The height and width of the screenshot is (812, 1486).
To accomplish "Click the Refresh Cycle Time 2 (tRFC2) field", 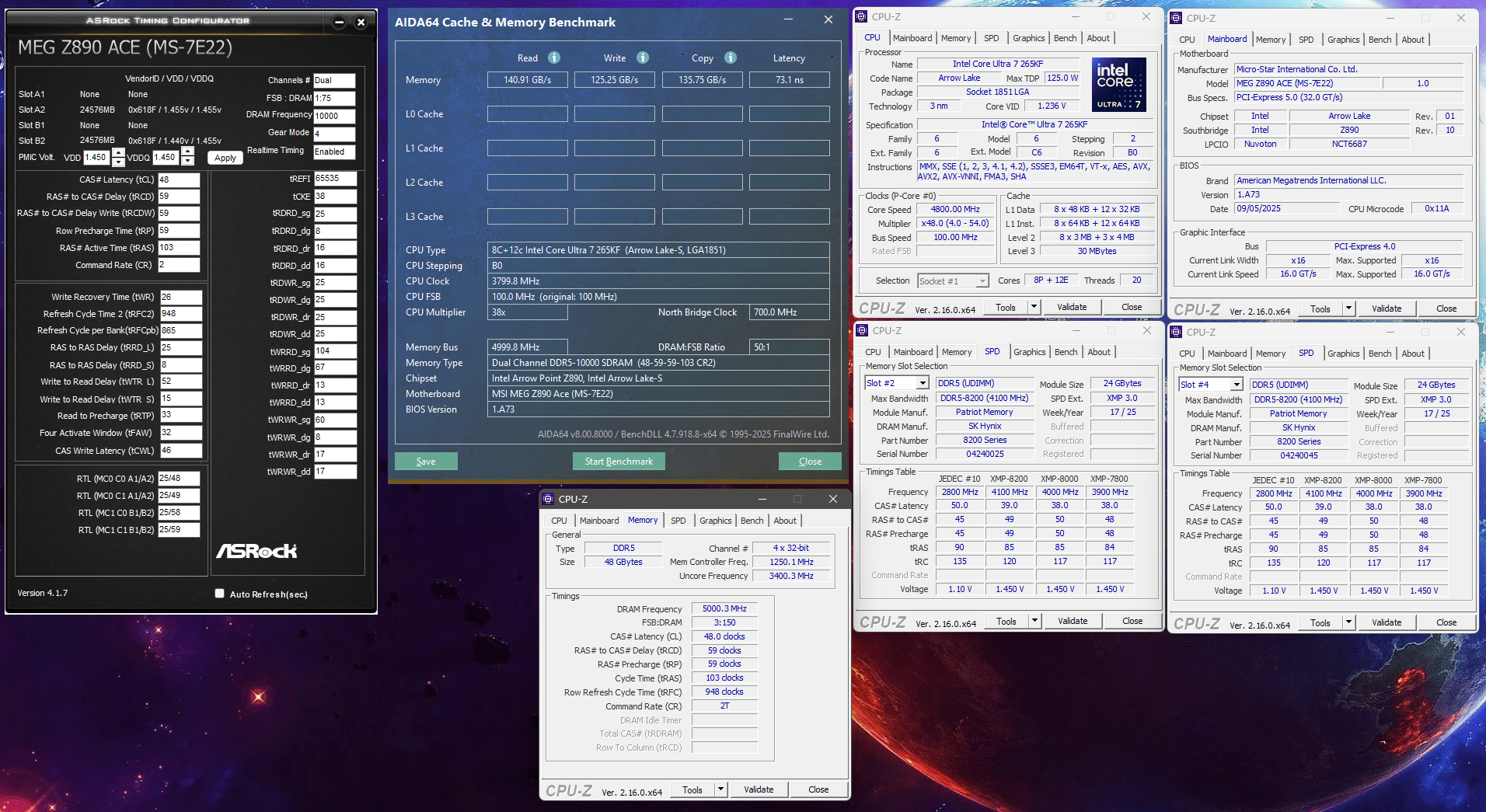I will tap(181, 314).
